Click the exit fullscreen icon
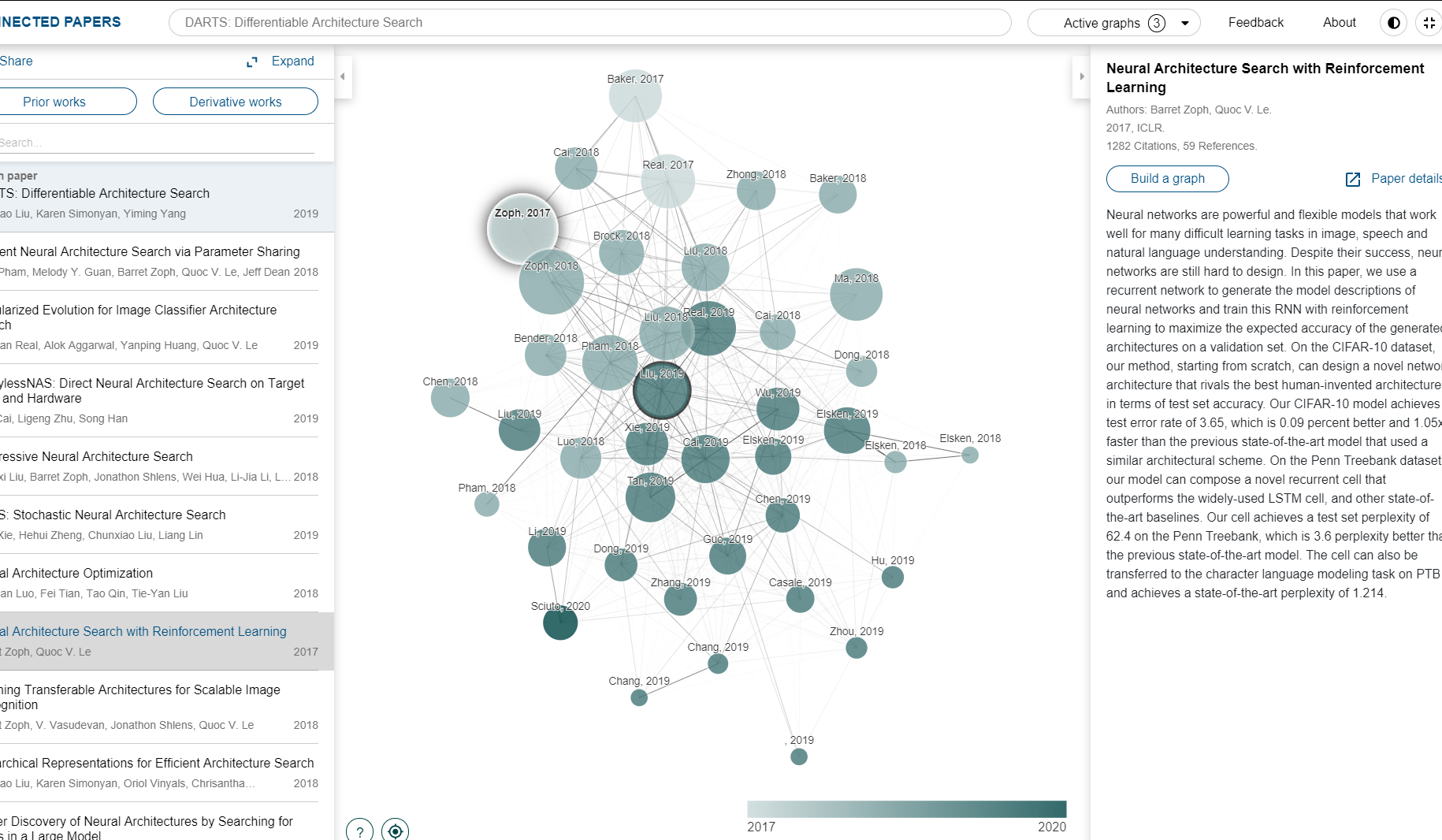This screenshot has height=840, width=1442. coord(1429,23)
